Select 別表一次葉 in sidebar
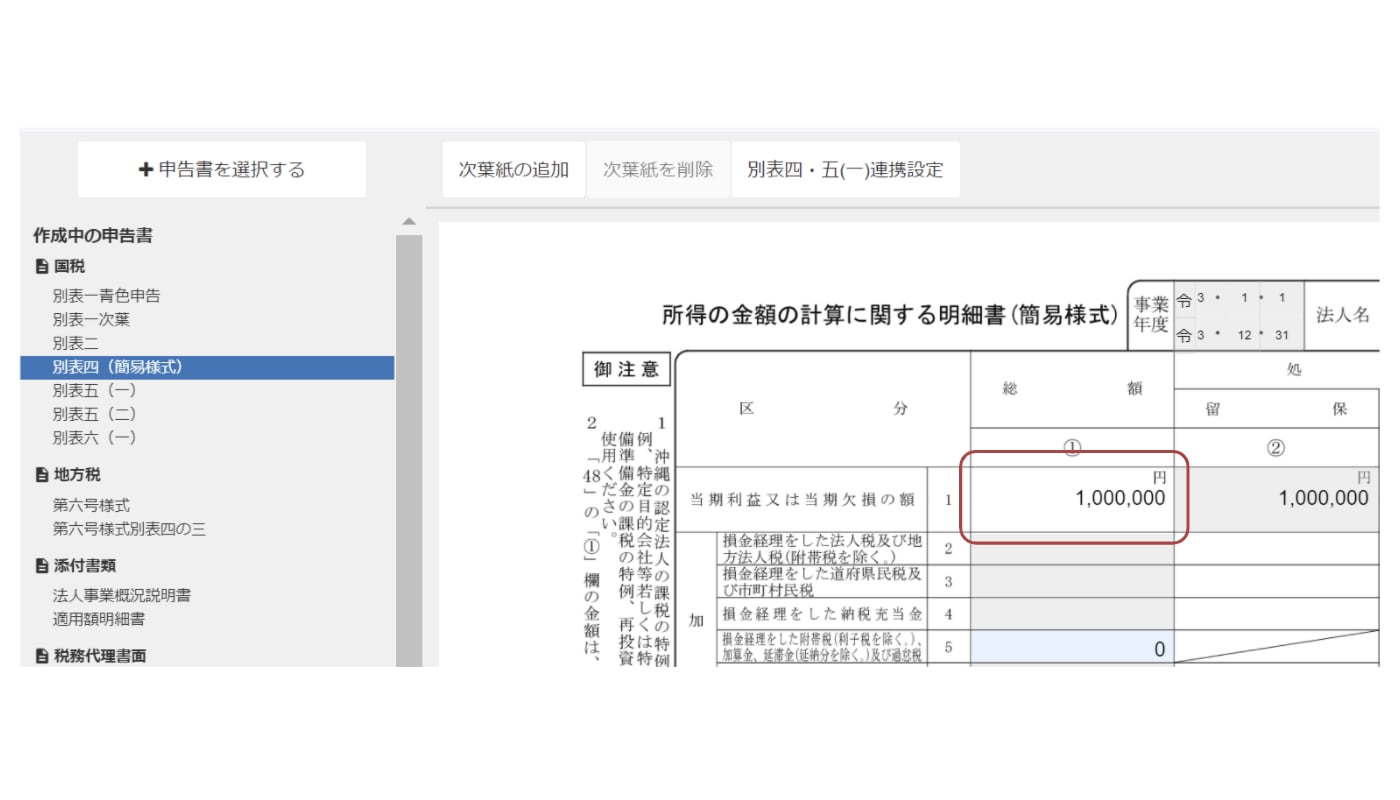 tap(91, 320)
